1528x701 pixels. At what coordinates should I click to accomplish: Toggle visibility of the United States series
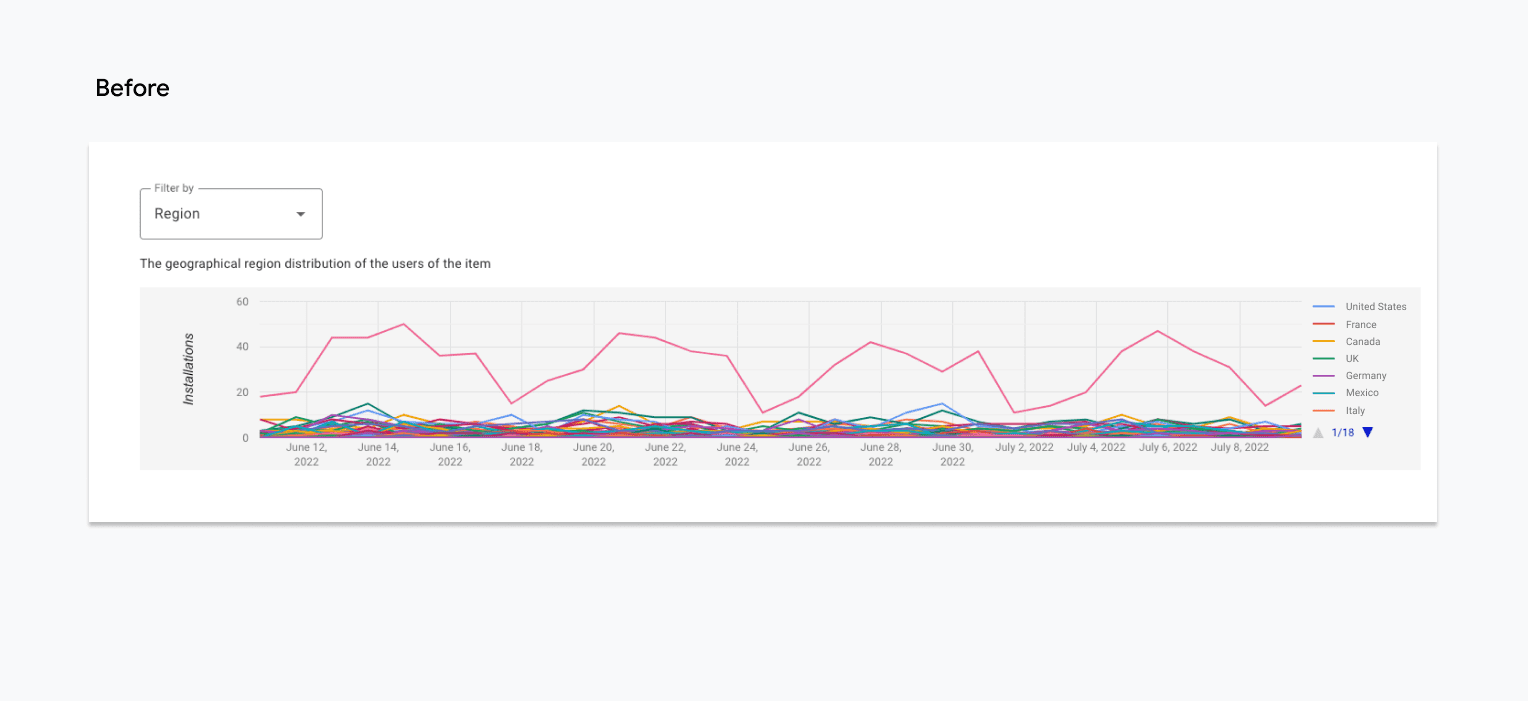[1376, 306]
